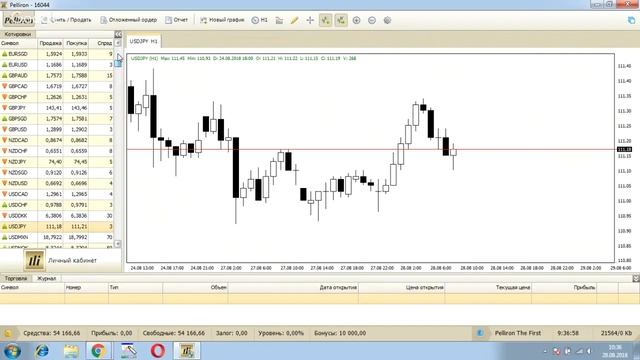Select the USDJPY H1 chart tab
The width and height of the screenshot is (640, 360).
tap(143, 41)
